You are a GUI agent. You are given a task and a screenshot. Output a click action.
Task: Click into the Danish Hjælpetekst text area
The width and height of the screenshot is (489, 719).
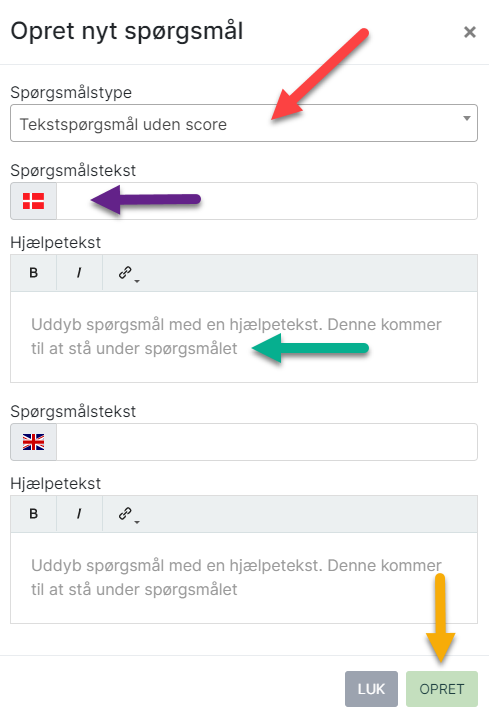[x=244, y=337]
